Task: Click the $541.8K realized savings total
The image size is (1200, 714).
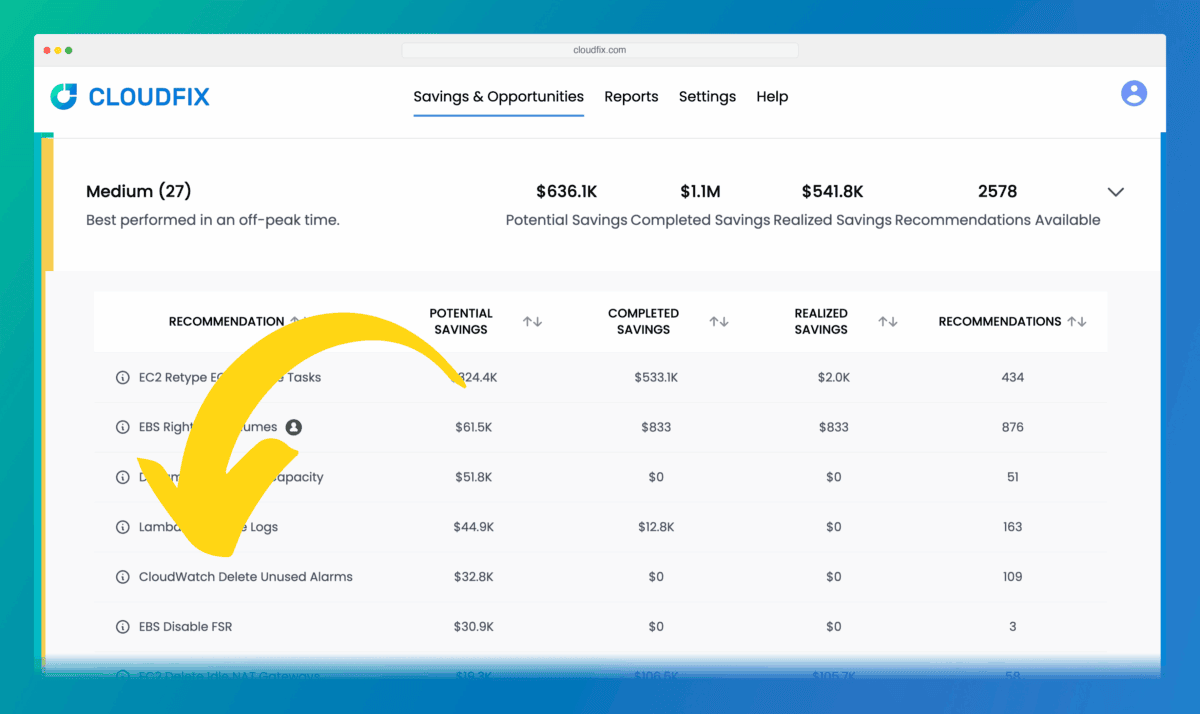Action: 832,191
